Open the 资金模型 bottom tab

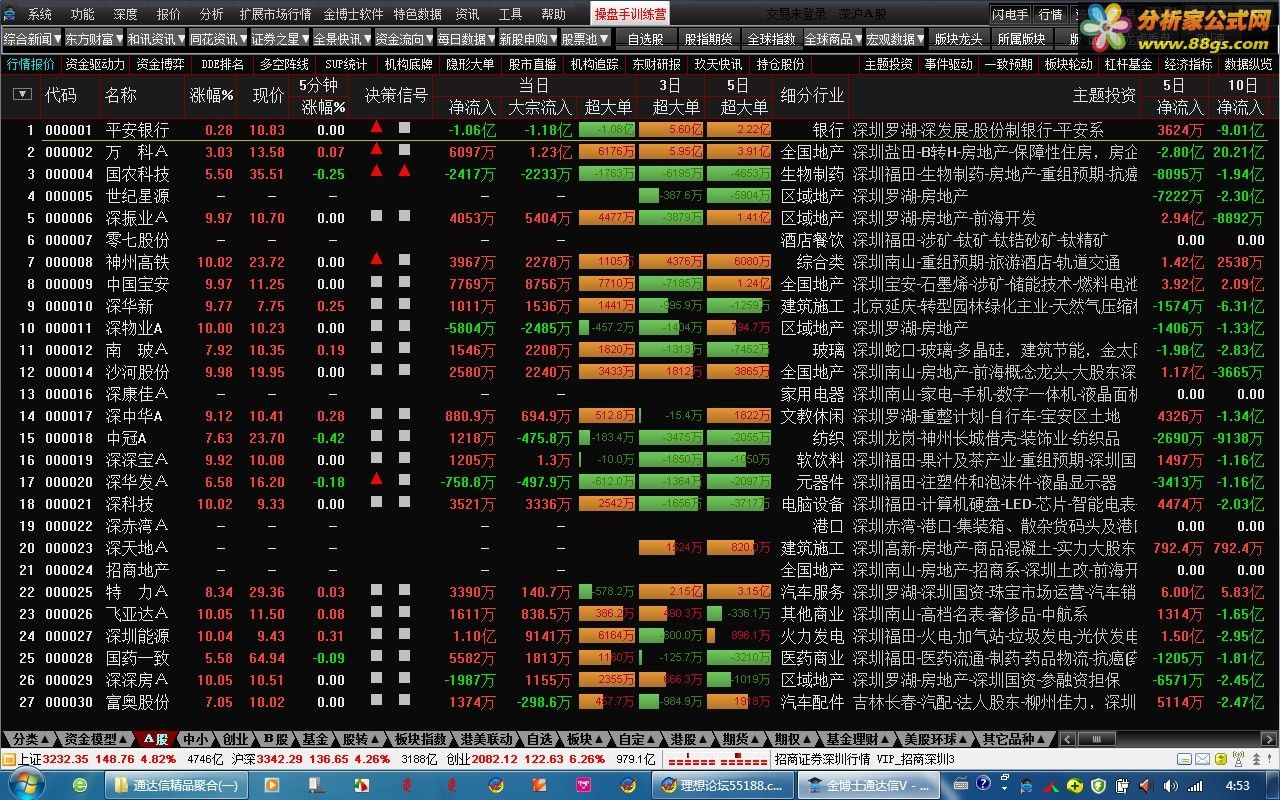tap(95, 740)
